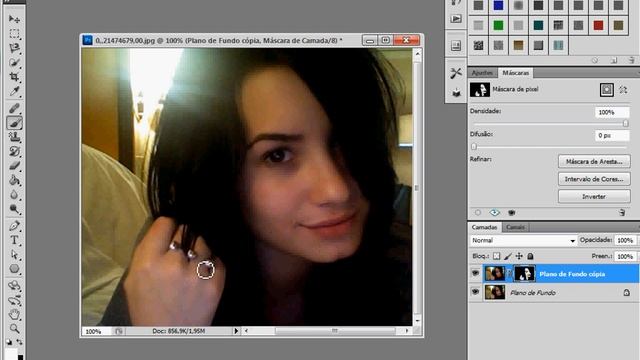Toggle lock transparent pixels

point(496,256)
